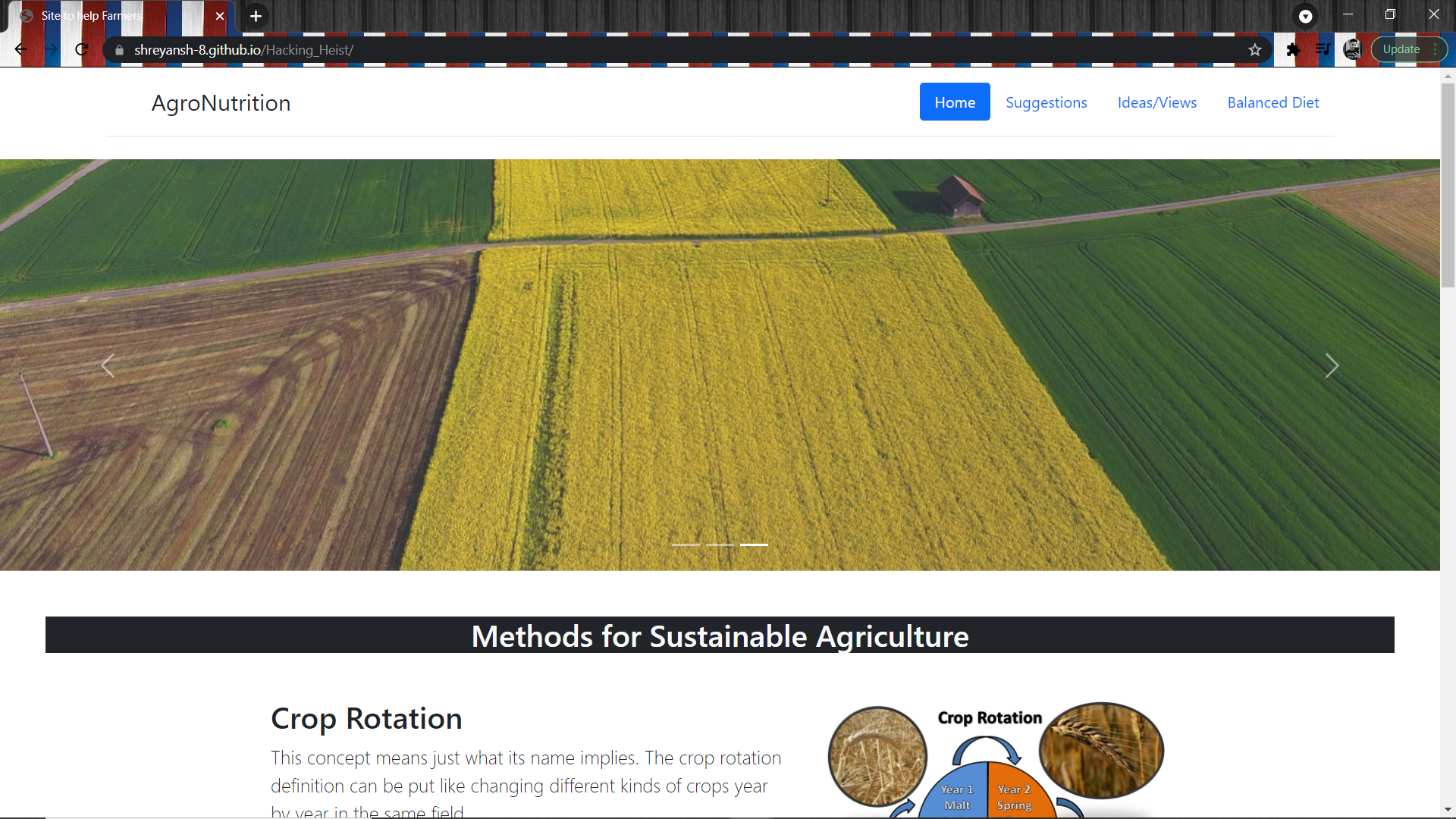Open the Balanced Diet link

click(1272, 102)
